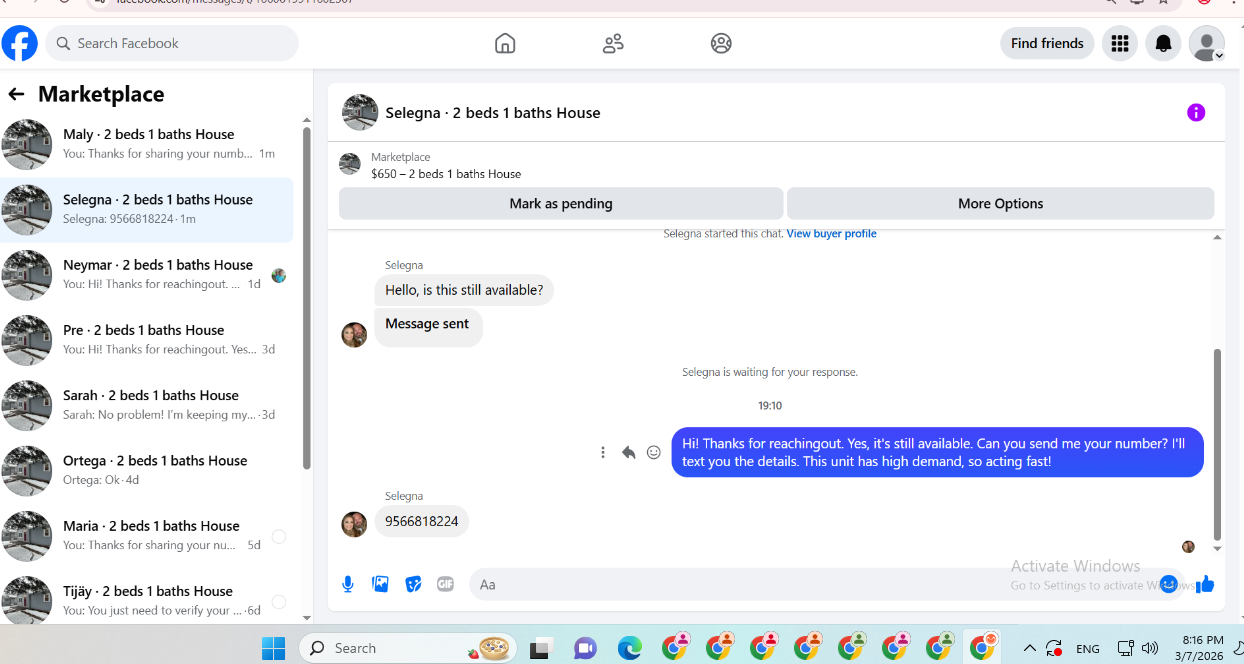
Task: React to the sent message with emoji
Action: click(654, 452)
